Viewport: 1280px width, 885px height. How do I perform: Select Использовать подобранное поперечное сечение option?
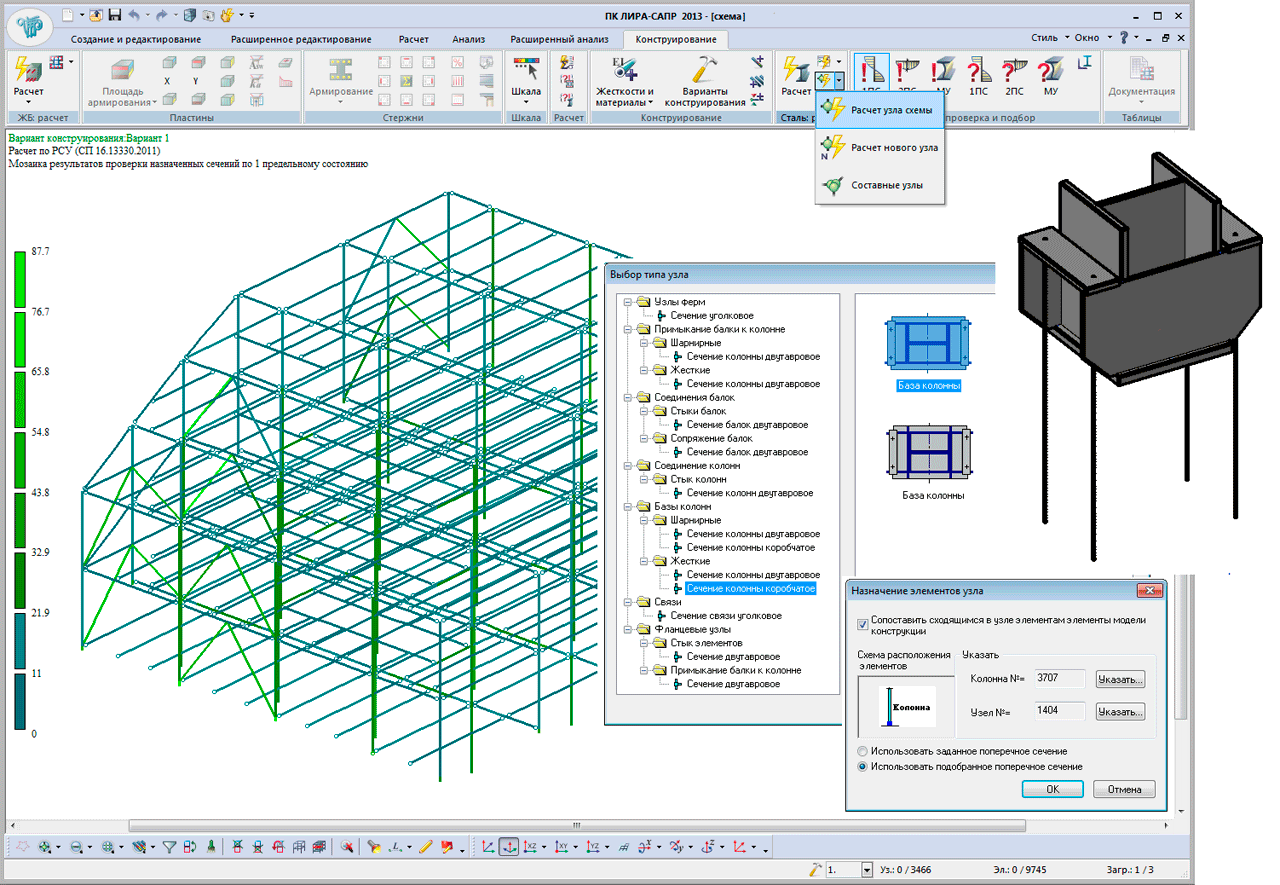coord(863,767)
